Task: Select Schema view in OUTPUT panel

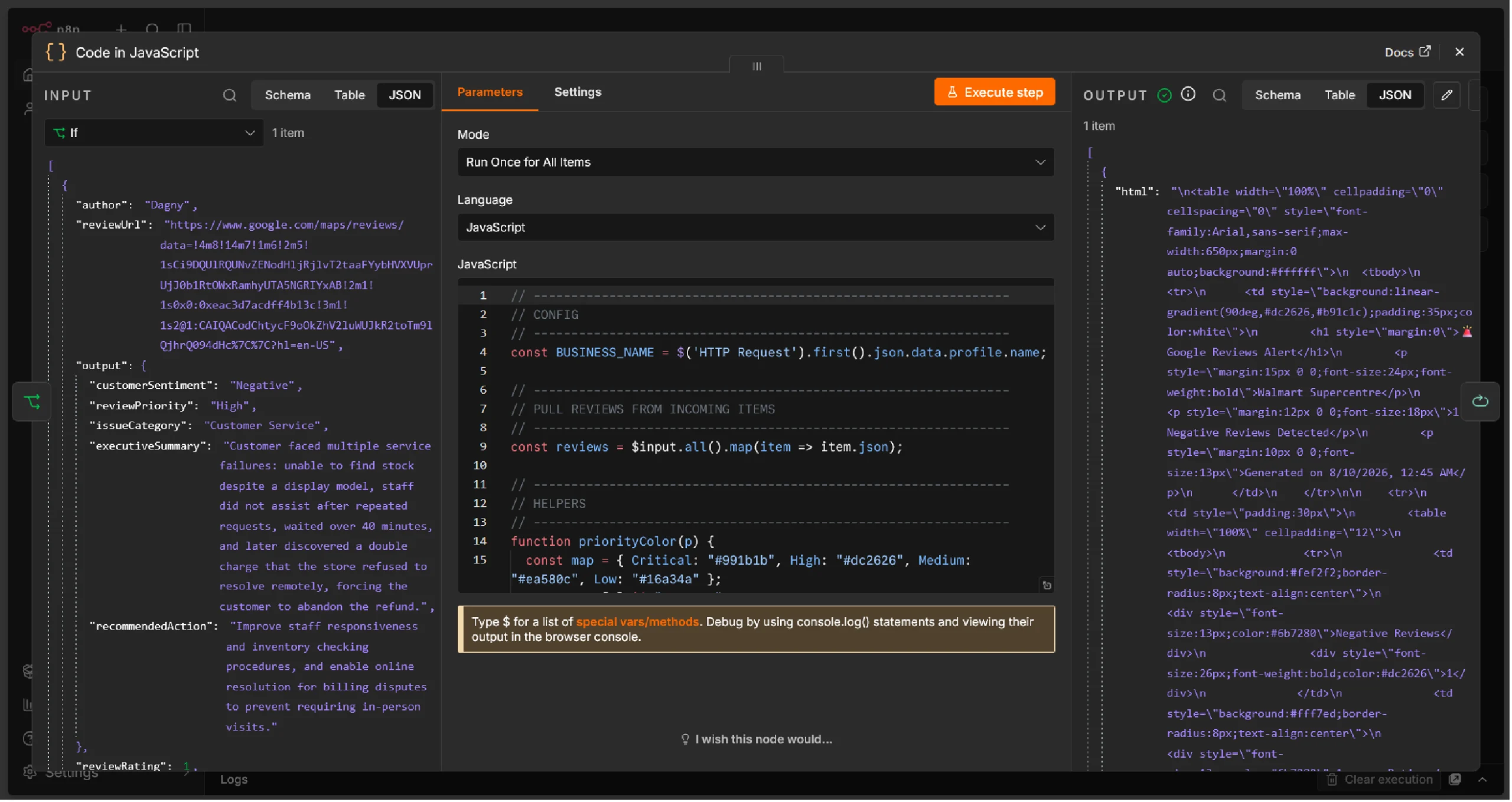Action: pos(1279,95)
